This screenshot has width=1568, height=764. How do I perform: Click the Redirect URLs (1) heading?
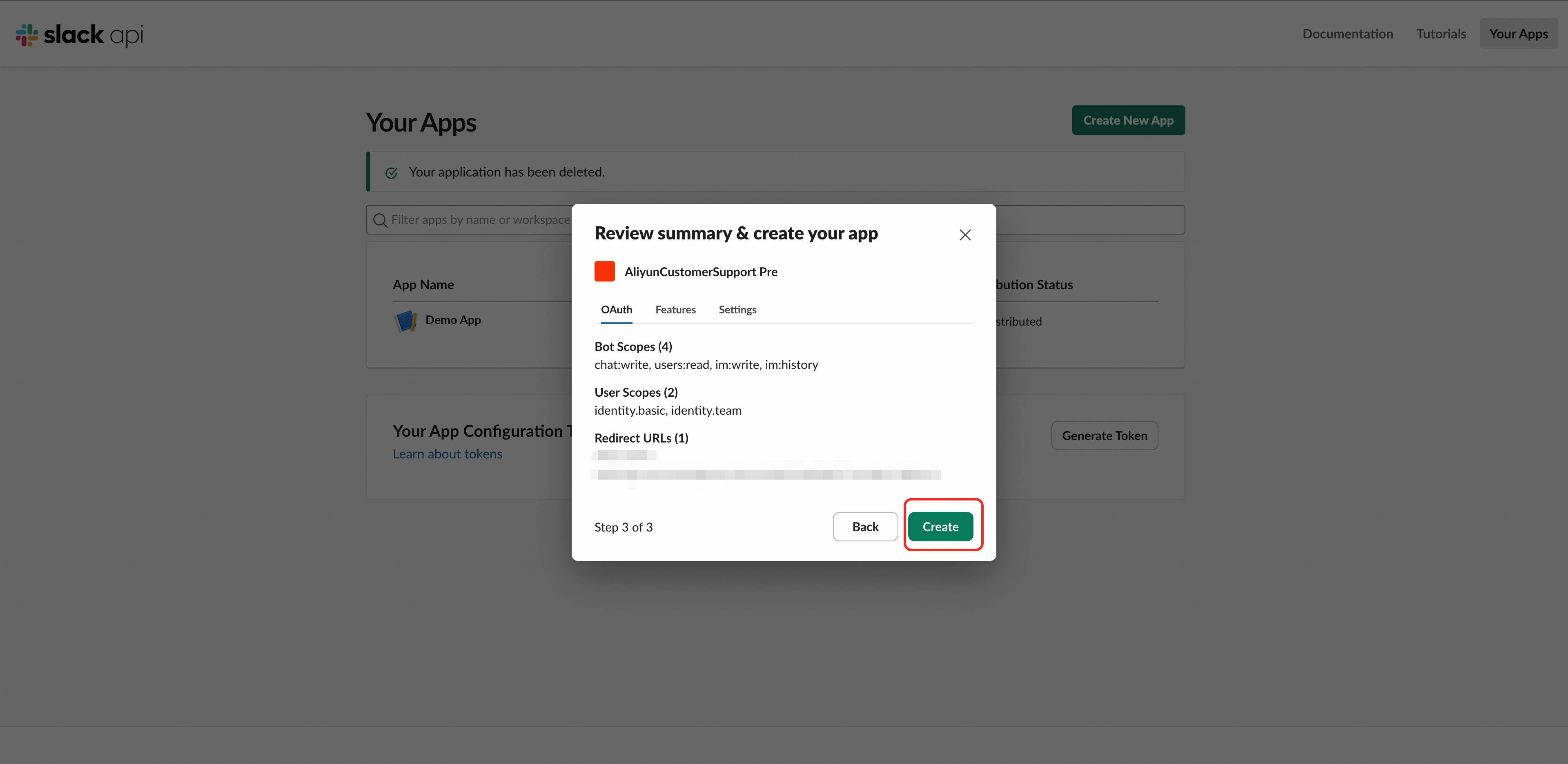(x=641, y=438)
